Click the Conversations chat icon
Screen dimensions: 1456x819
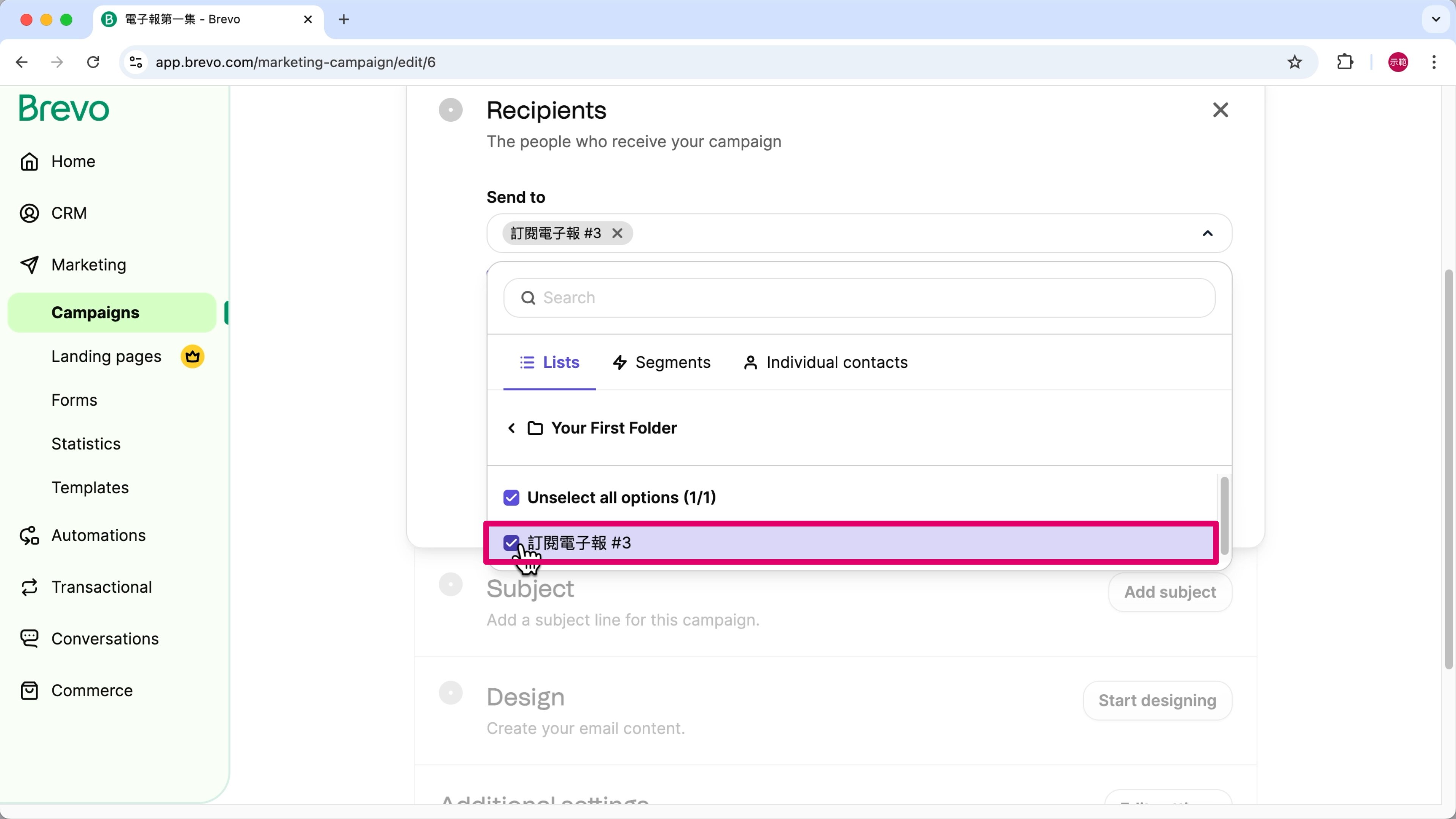(x=30, y=639)
